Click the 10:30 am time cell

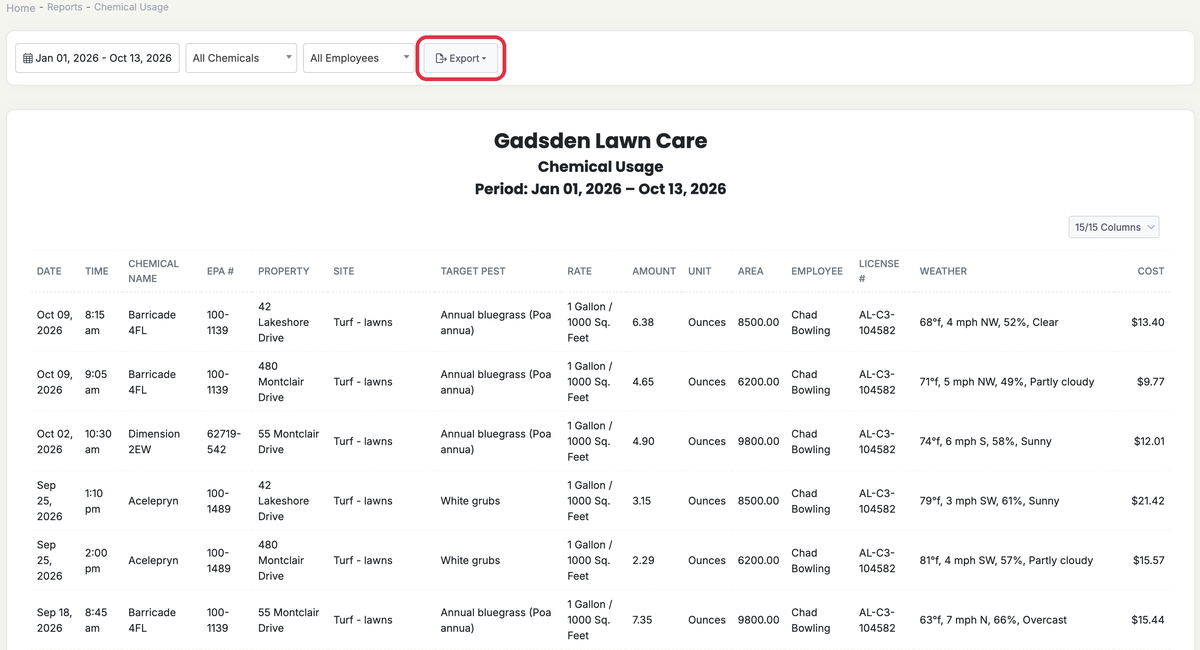pos(98,441)
